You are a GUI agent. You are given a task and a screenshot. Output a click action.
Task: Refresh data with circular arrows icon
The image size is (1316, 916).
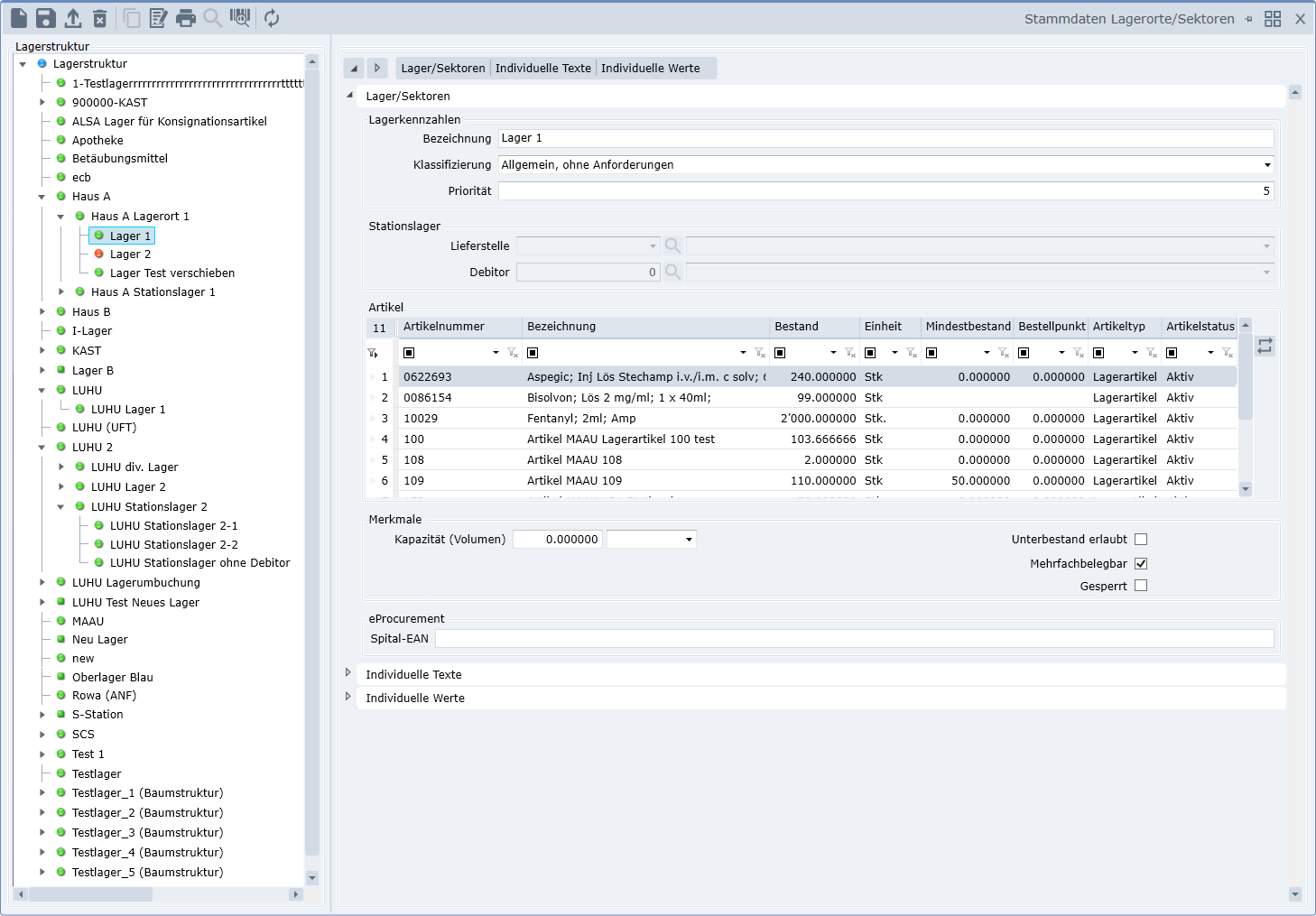pos(272,18)
